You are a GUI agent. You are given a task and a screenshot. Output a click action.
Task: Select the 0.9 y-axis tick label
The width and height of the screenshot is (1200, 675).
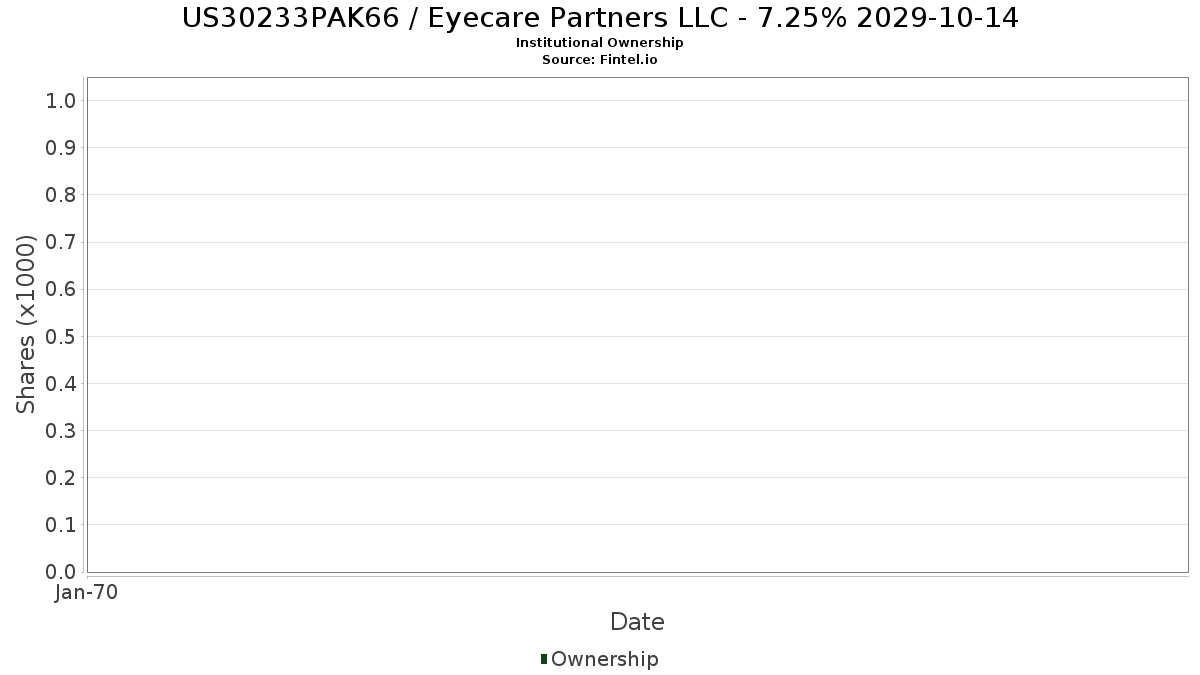click(61, 147)
